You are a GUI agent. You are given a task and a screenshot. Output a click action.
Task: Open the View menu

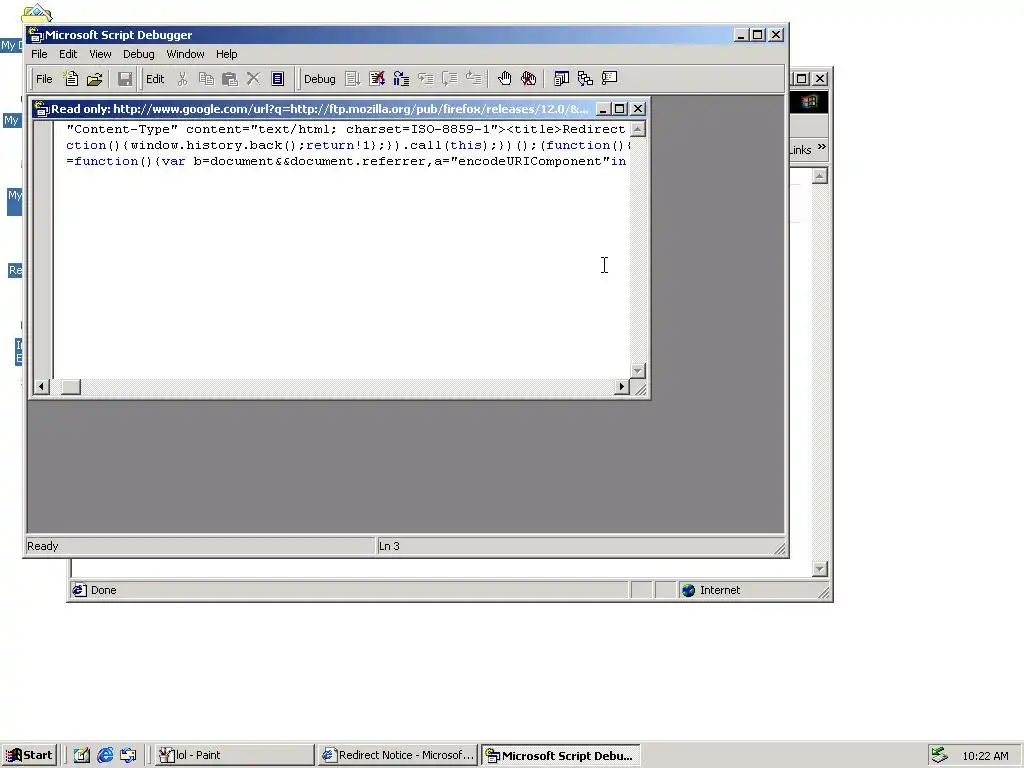[x=100, y=54]
